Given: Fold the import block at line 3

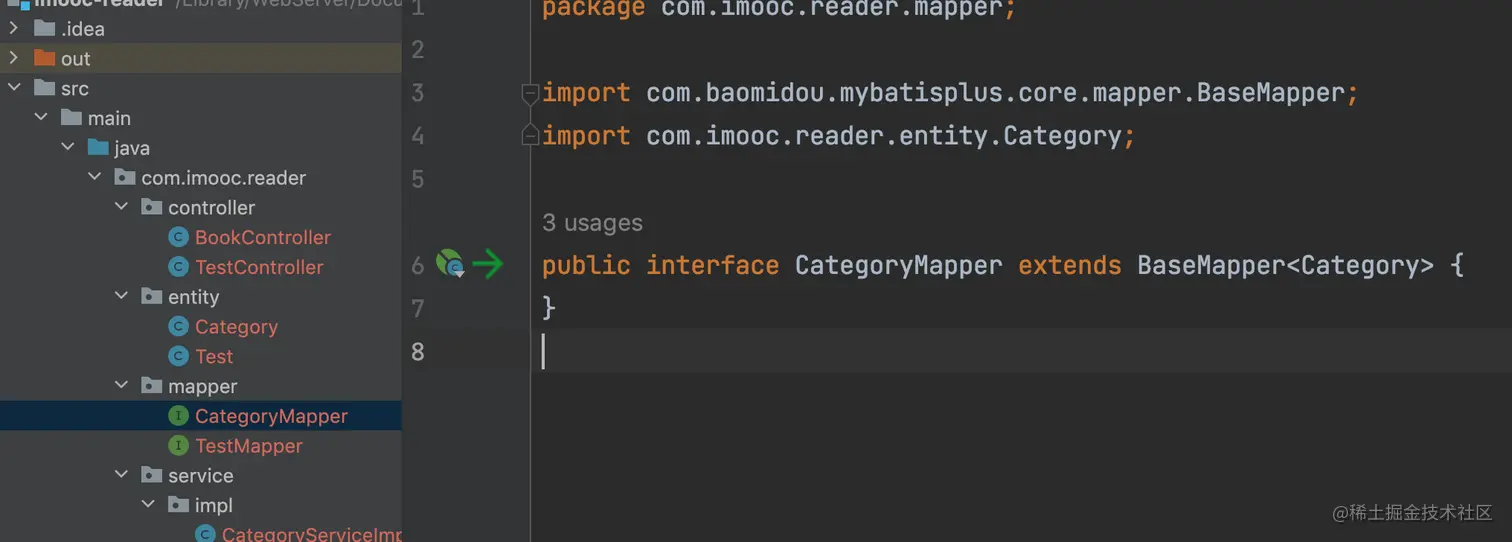Looking at the screenshot, I should [x=530, y=93].
